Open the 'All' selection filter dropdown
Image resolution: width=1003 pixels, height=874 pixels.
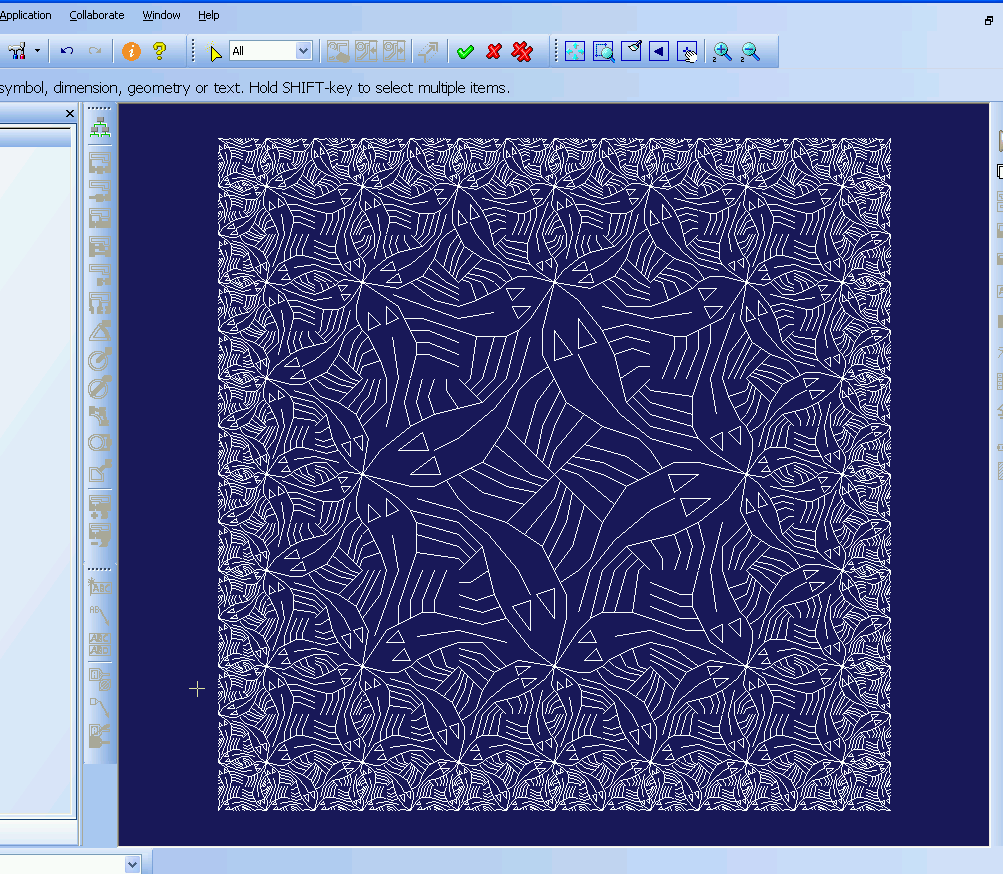(303, 51)
